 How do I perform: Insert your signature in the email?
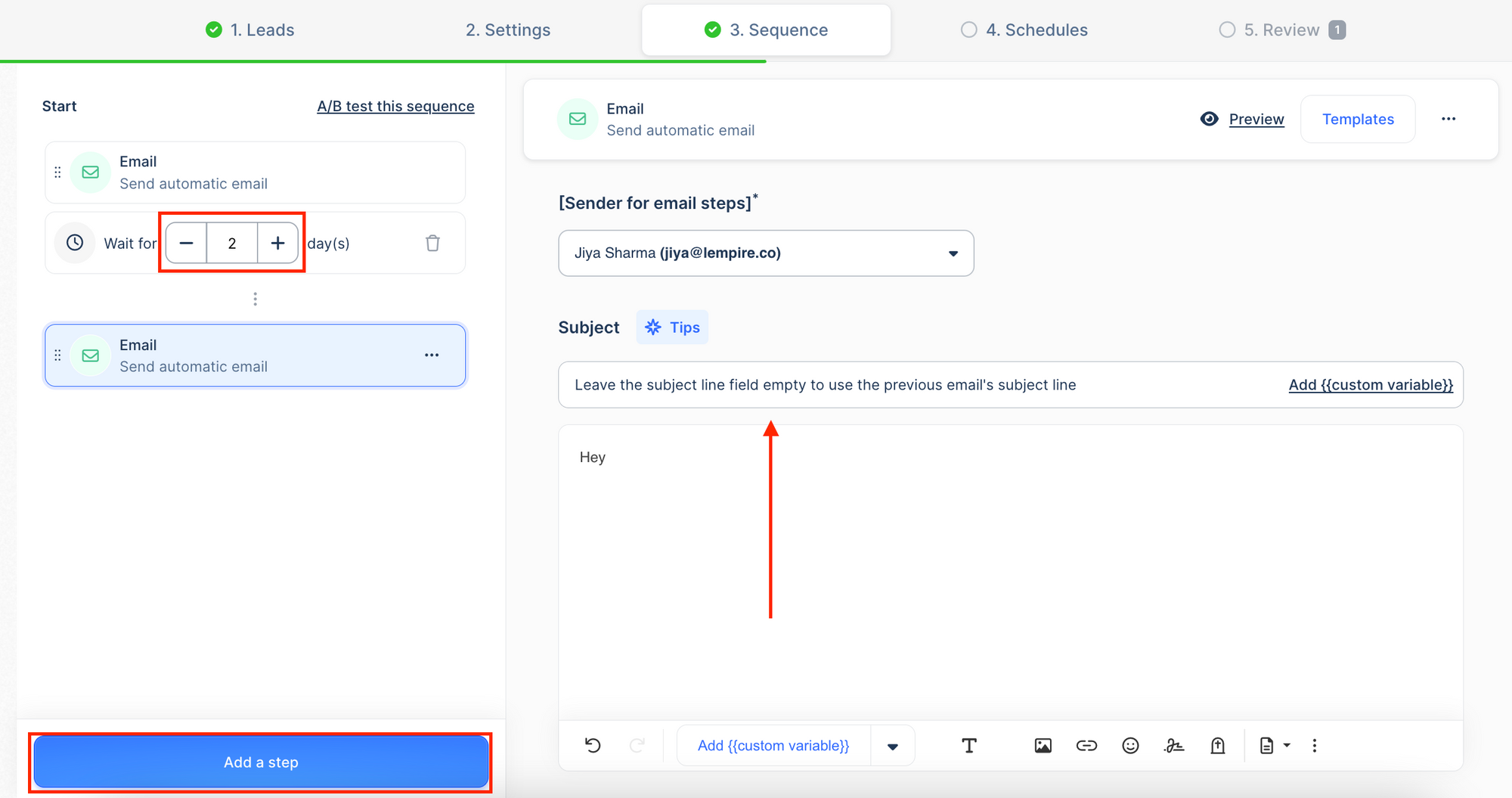[x=1174, y=745]
